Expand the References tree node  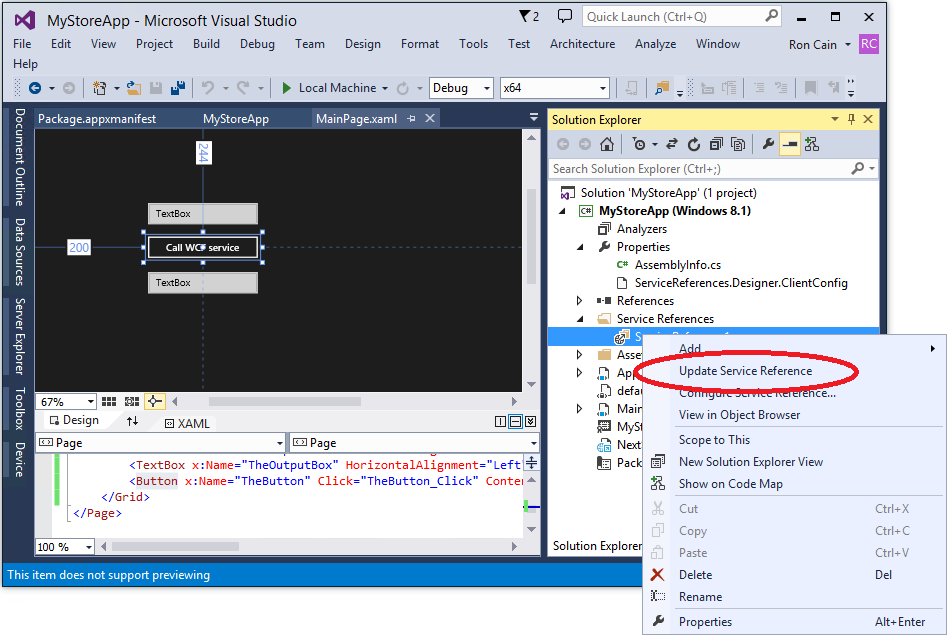tap(579, 301)
